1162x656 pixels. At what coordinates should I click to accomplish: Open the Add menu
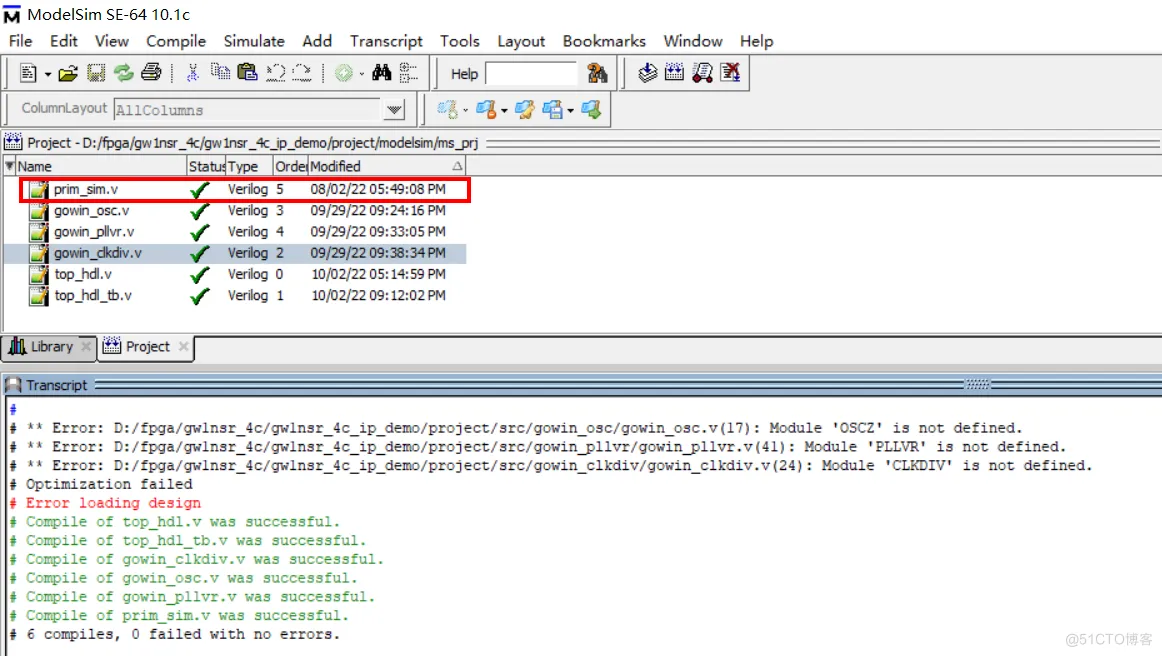[x=317, y=41]
